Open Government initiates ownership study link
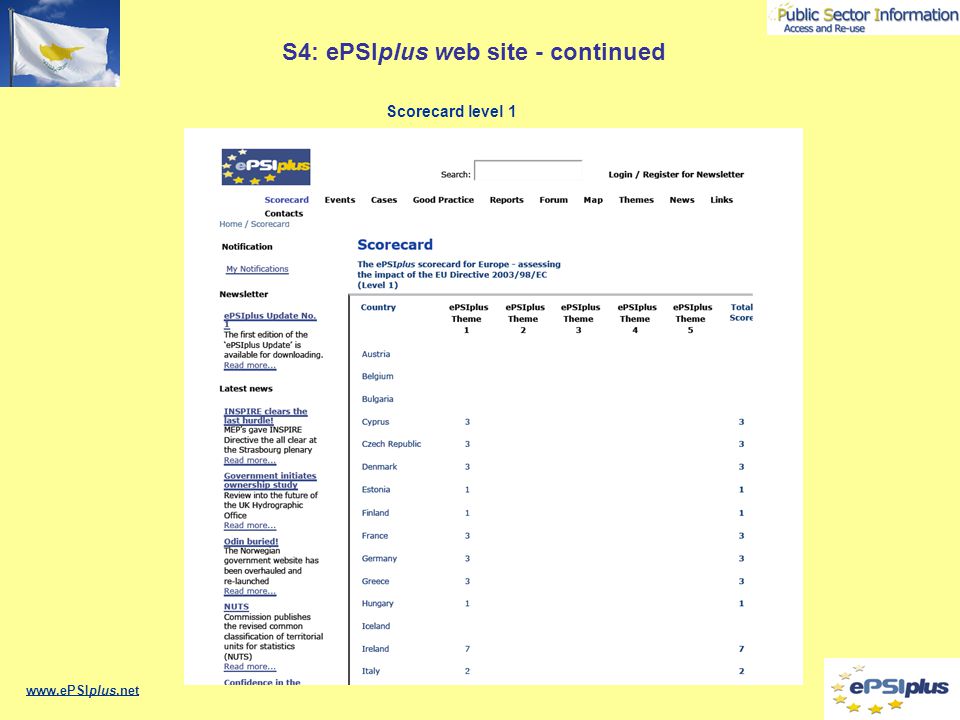This screenshot has height=720, width=960. coord(270,480)
